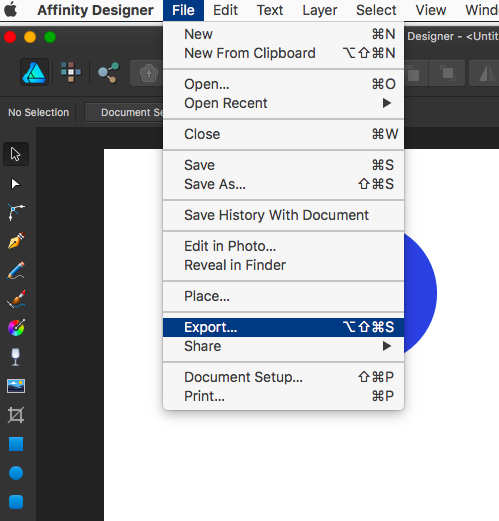Viewport: 499px width, 521px height.
Task: Select the Fill tool color wheel
Action: coord(16,328)
